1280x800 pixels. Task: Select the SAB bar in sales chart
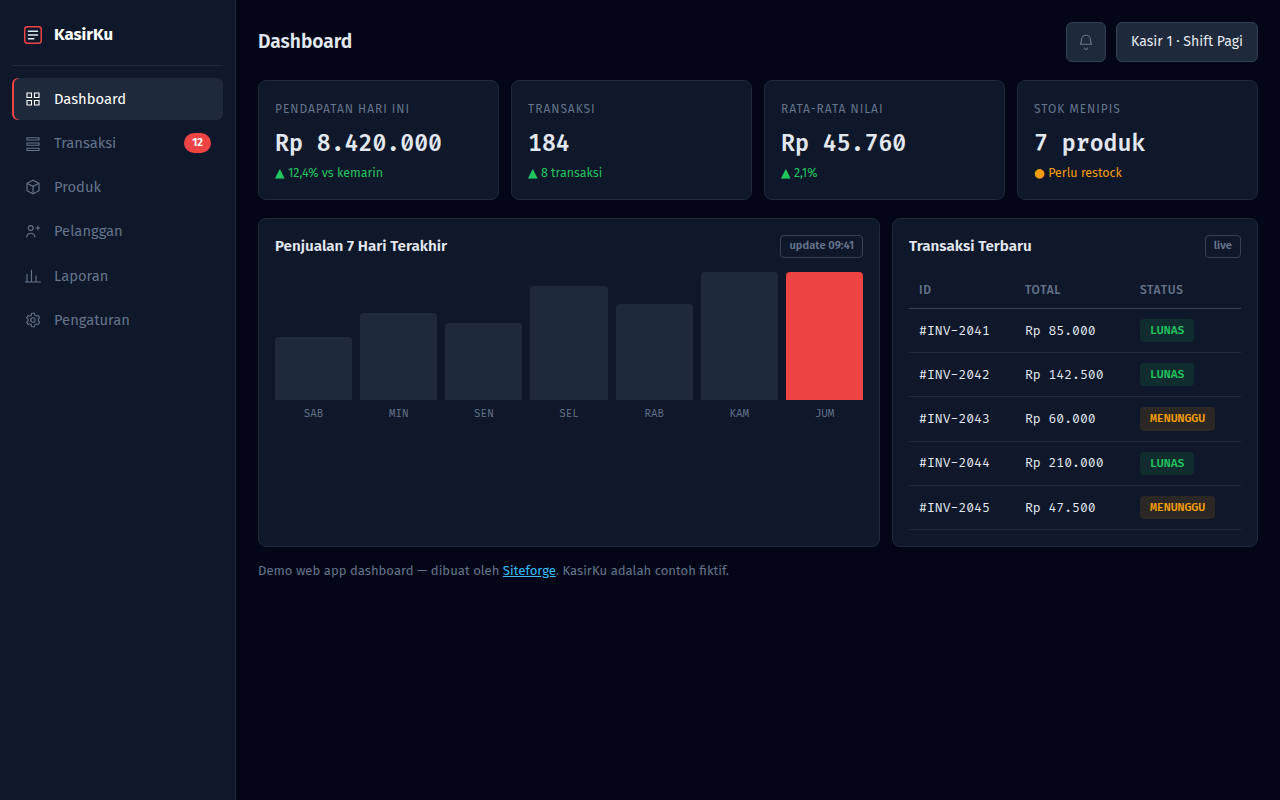click(313, 369)
